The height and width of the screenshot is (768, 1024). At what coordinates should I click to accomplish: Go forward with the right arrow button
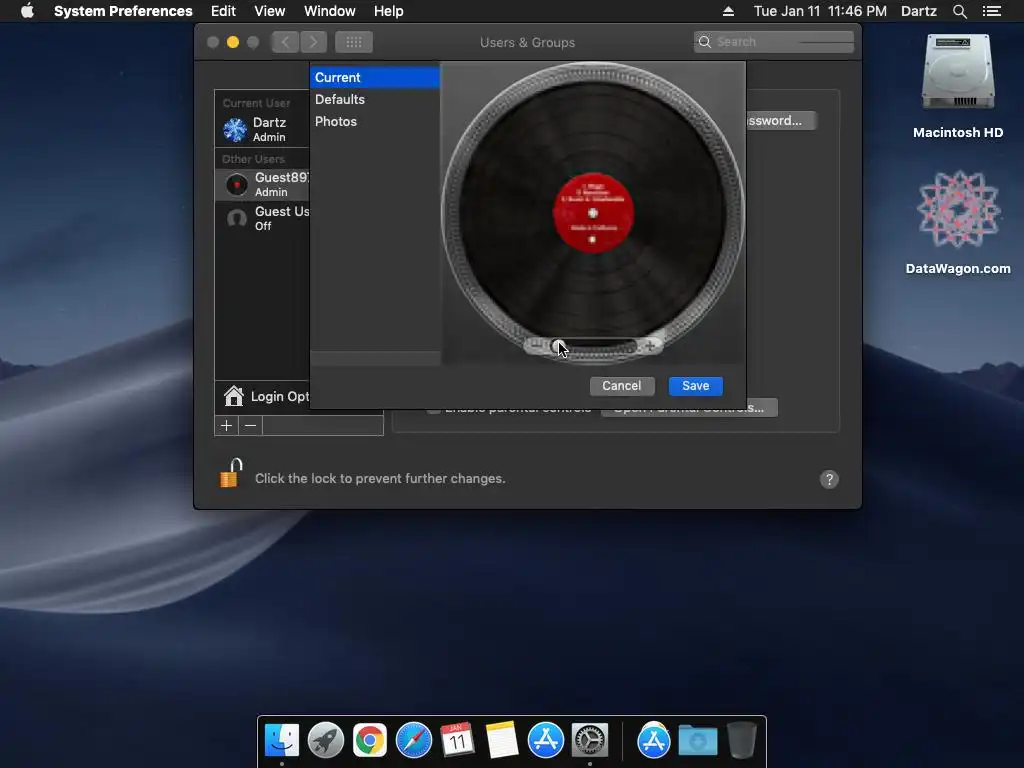[x=313, y=42]
